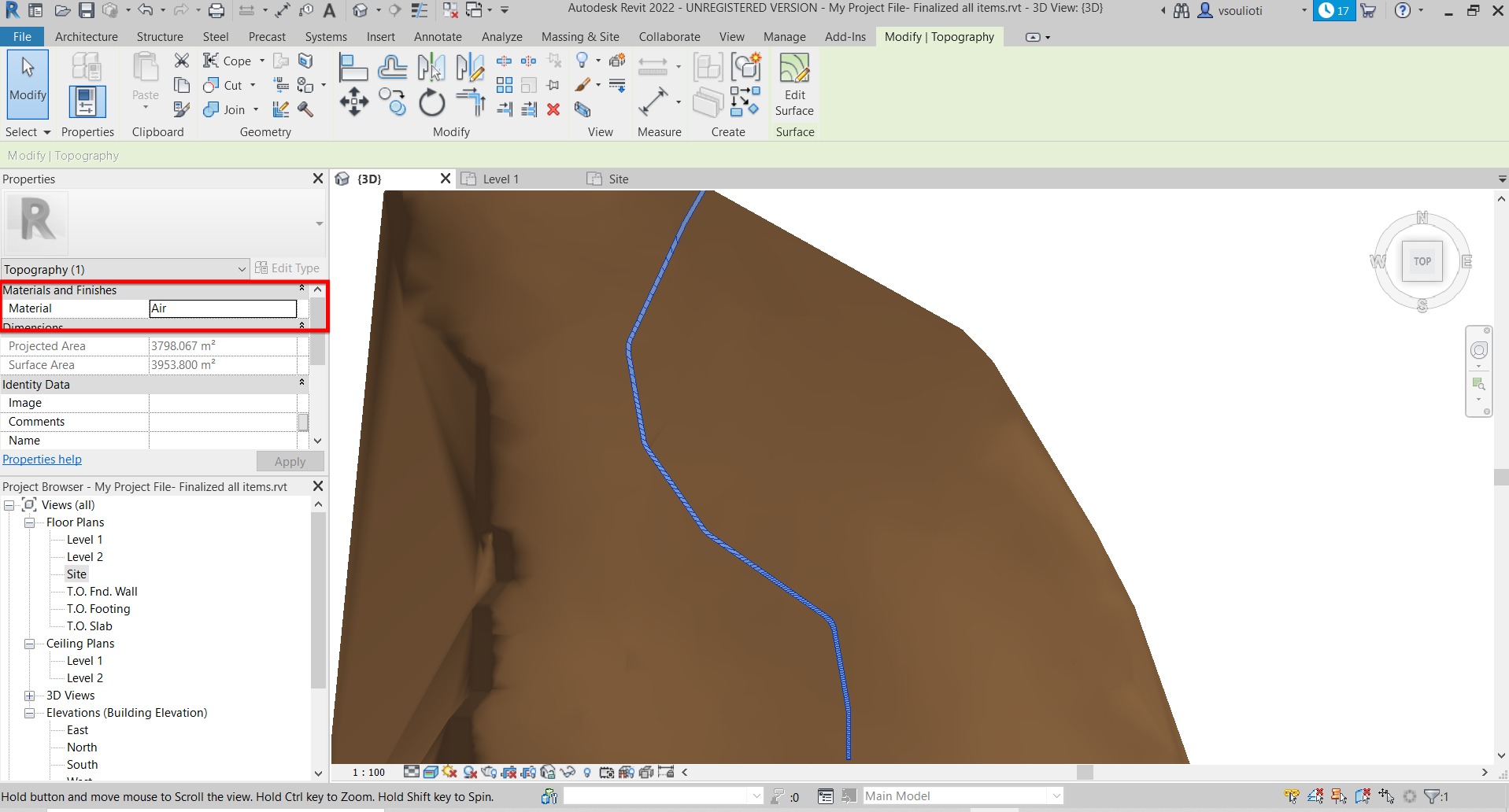The height and width of the screenshot is (812, 1509).
Task: Select the Align tool
Action: 353,68
